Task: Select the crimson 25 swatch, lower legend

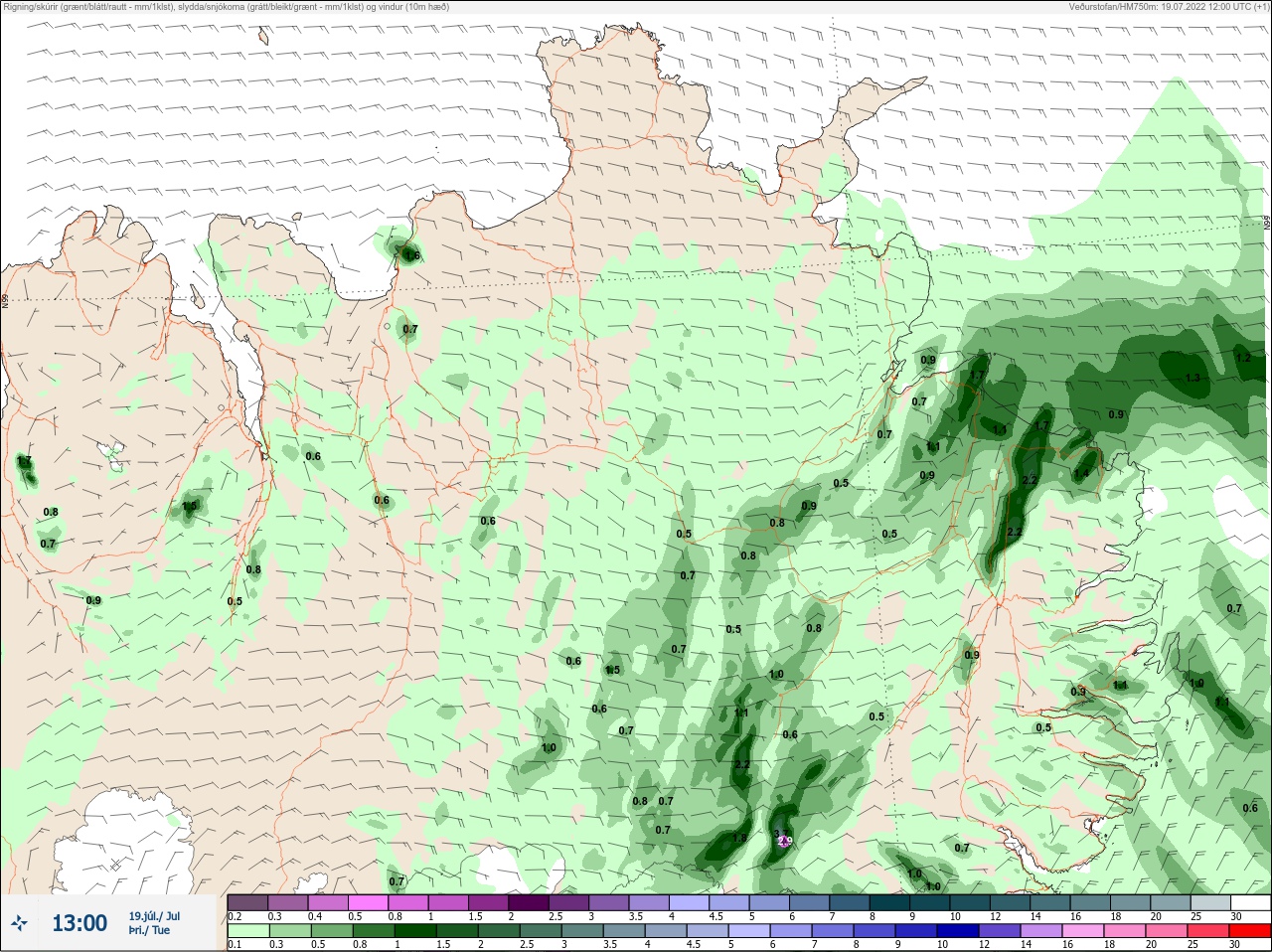Action: pyautogui.click(x=1208, y=931)
